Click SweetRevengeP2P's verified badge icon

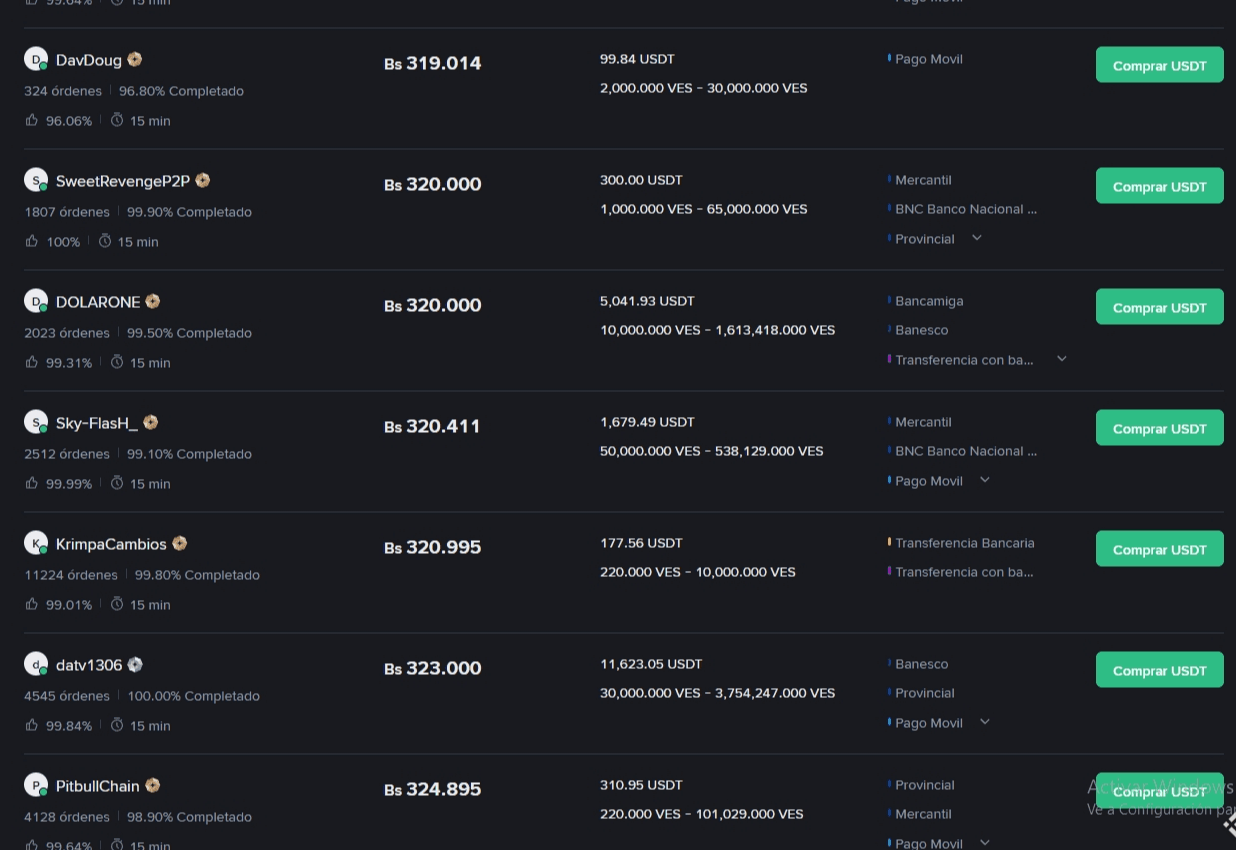[202, 181]
